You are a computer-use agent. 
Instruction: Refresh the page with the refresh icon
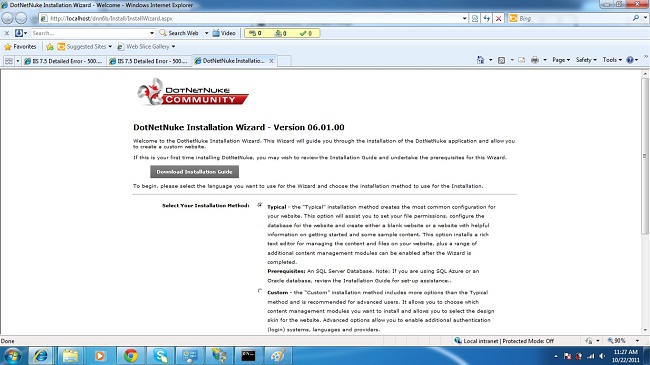(487, 18)
